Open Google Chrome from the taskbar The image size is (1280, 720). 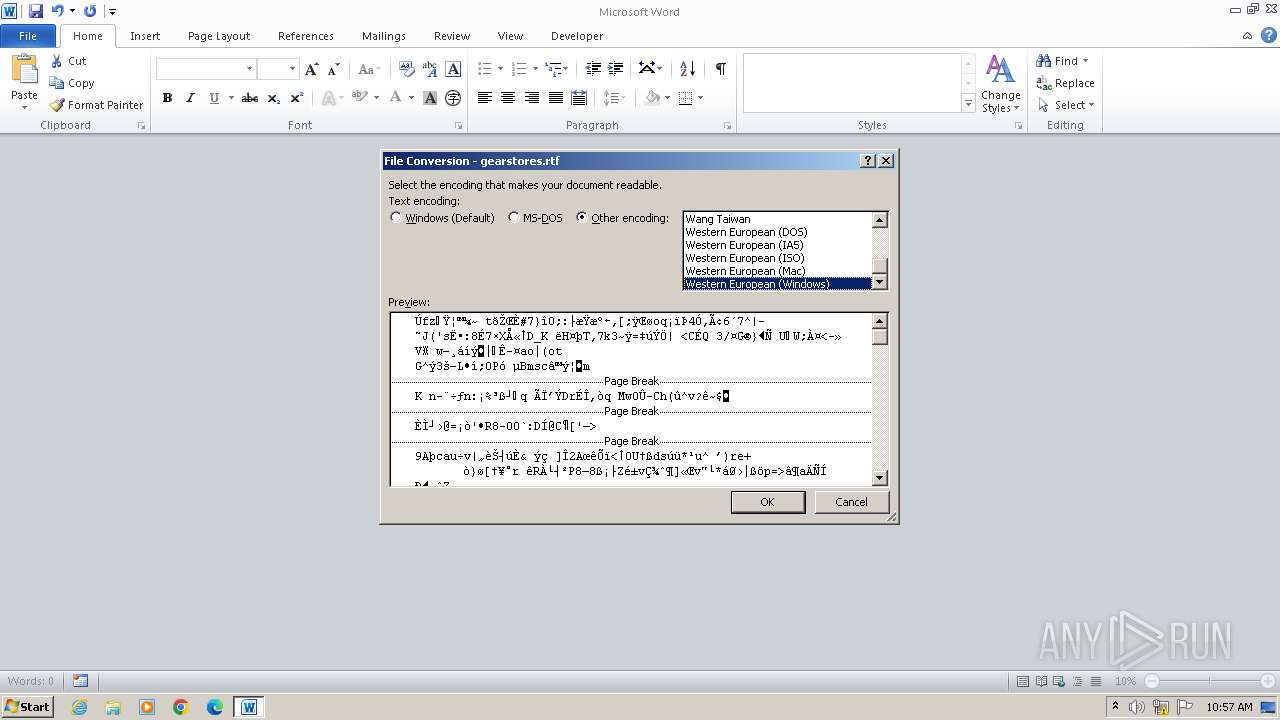[x=181, y=707]
